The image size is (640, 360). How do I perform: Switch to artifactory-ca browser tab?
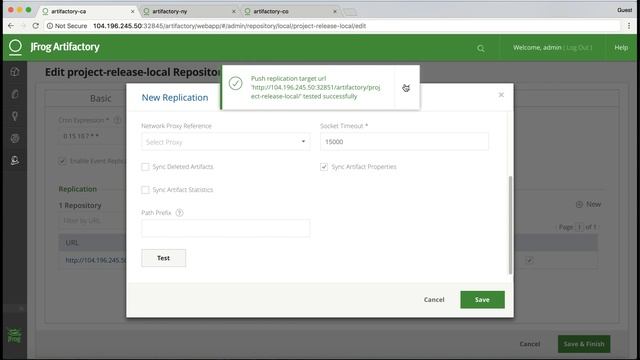pyautogui.click(x=88, y=11)
